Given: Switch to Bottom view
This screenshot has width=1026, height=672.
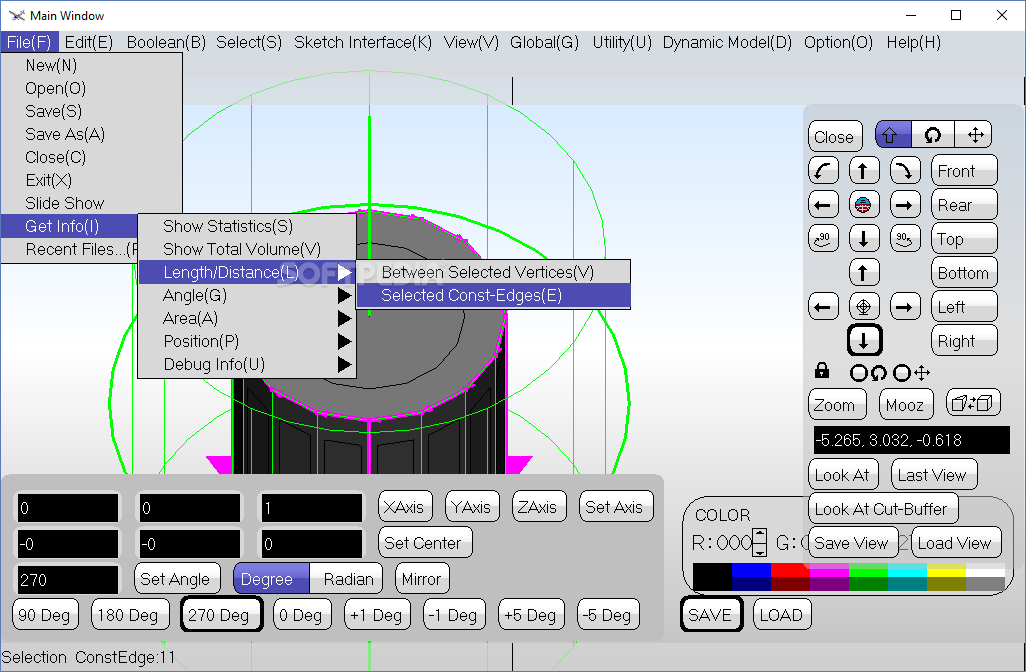Looking at the screenshot, I should [x=964, y=273].
